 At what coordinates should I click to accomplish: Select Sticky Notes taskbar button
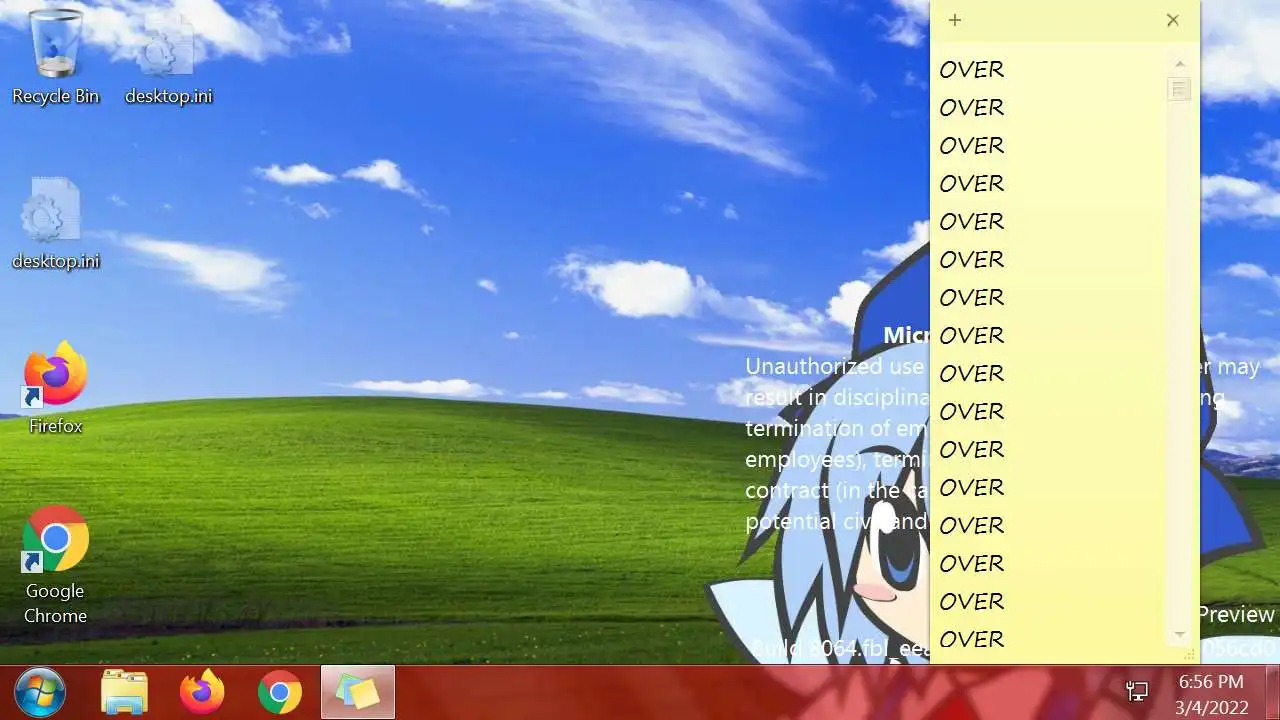358,692
